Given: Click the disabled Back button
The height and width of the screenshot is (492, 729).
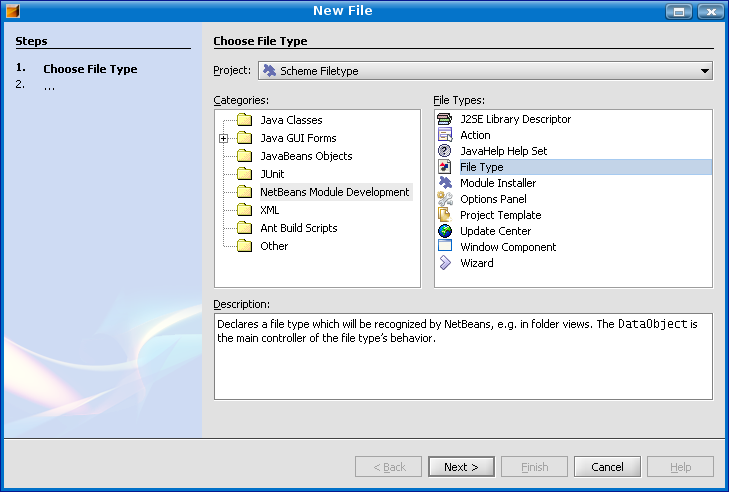Looking at the screenshot, I should pyautogui.click(x=389, y=466).
